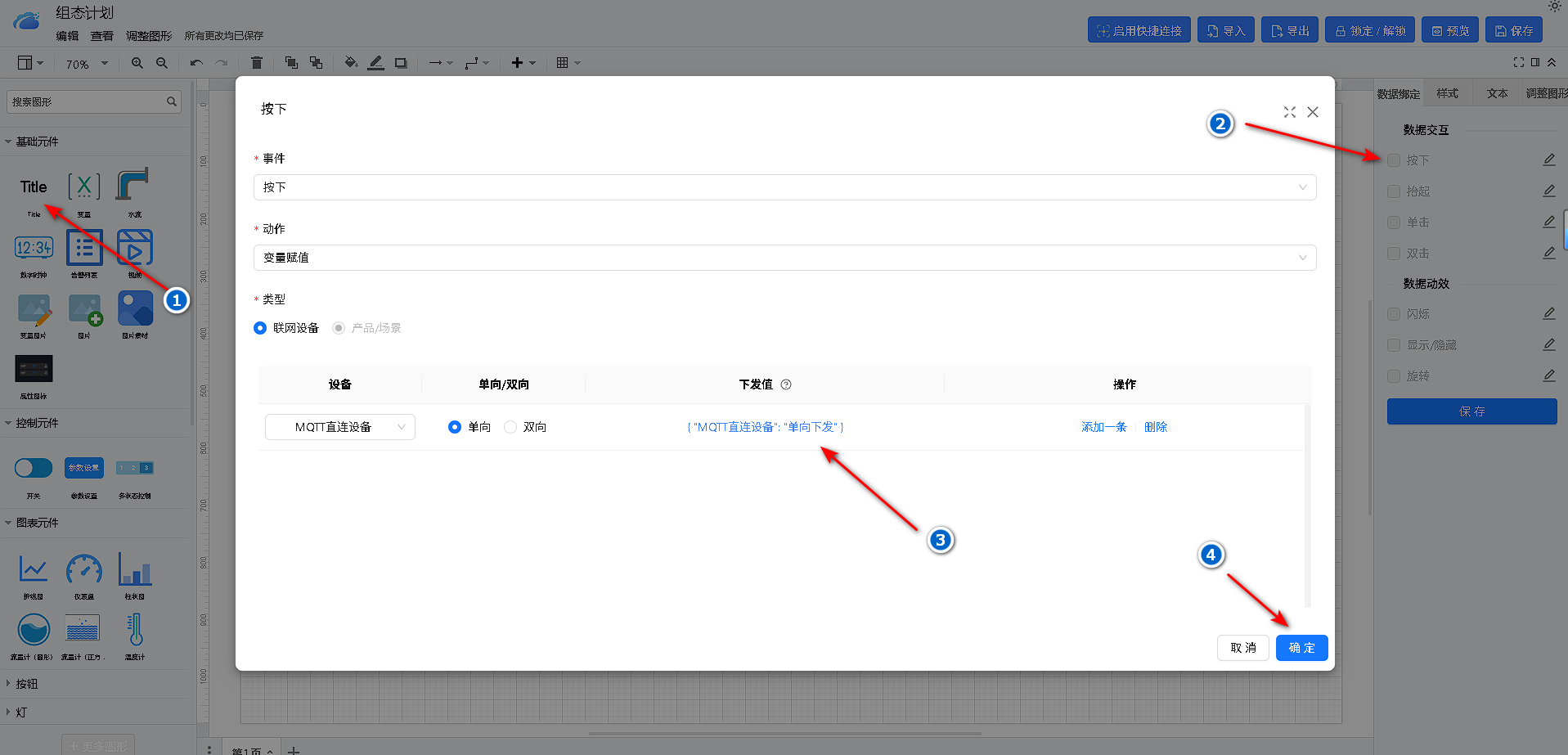Select the 联网设备 type radio option
1568x755 pixels.
point(260,328)
